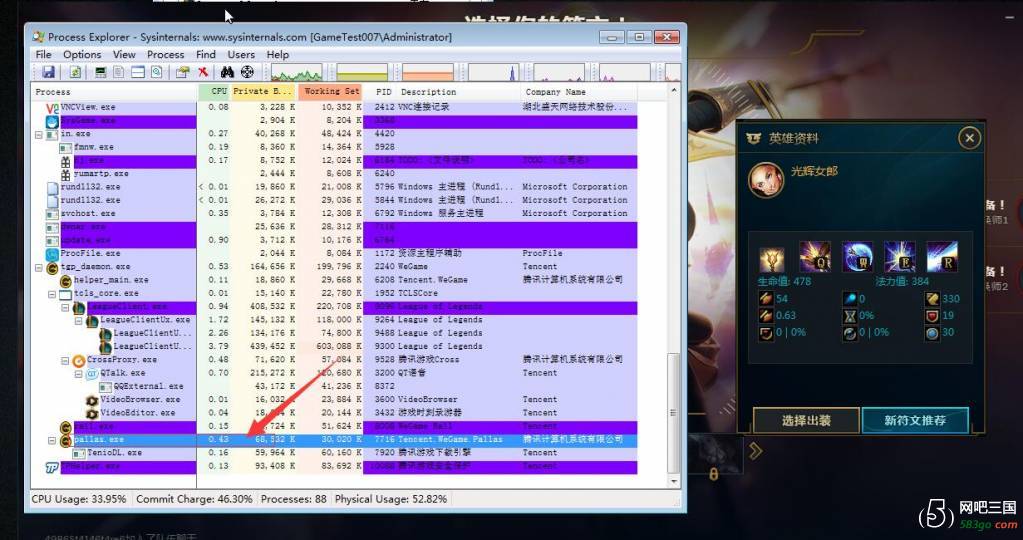
Task: Sort by the Description column header
Action: pyautogui.click(x=458, y=92)
